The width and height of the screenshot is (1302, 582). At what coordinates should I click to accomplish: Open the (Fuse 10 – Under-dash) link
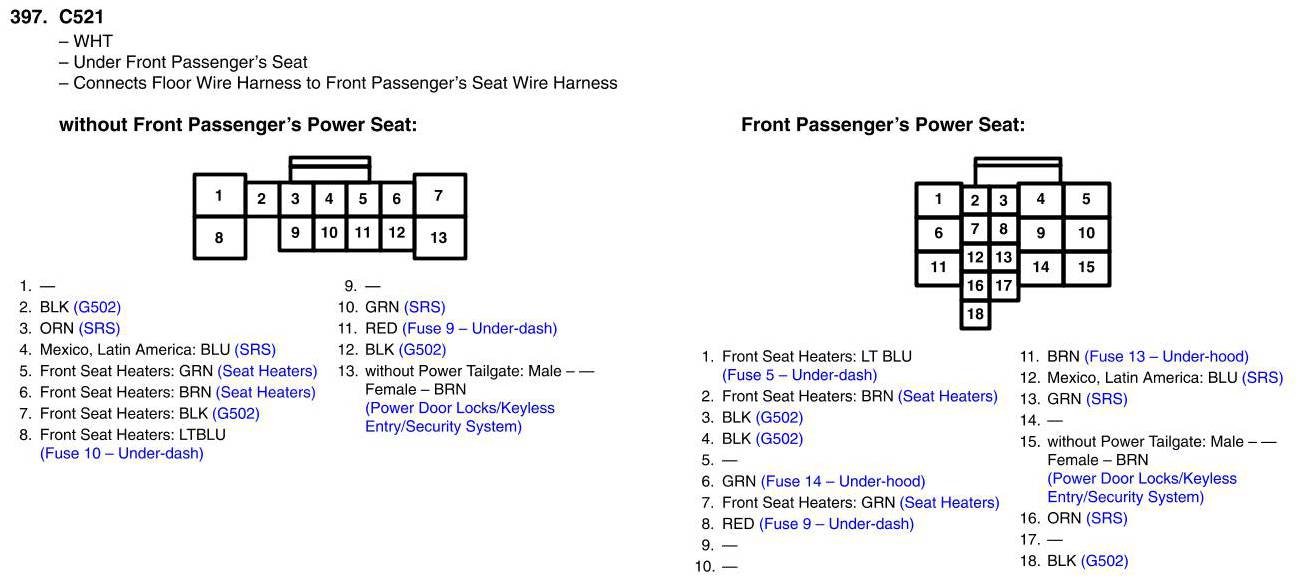point(122,454)
